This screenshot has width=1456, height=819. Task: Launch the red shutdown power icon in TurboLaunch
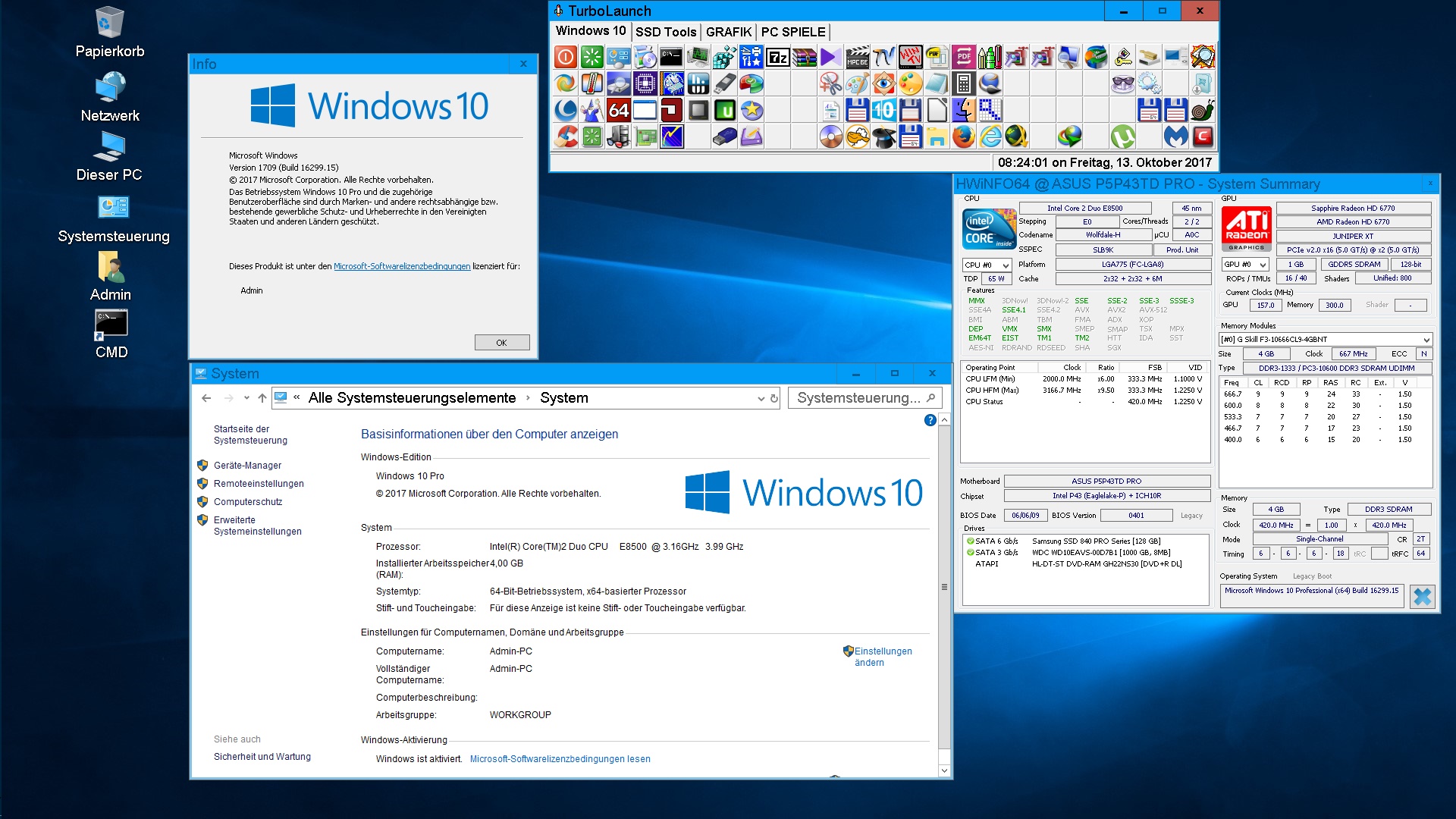tap(566, 57)
